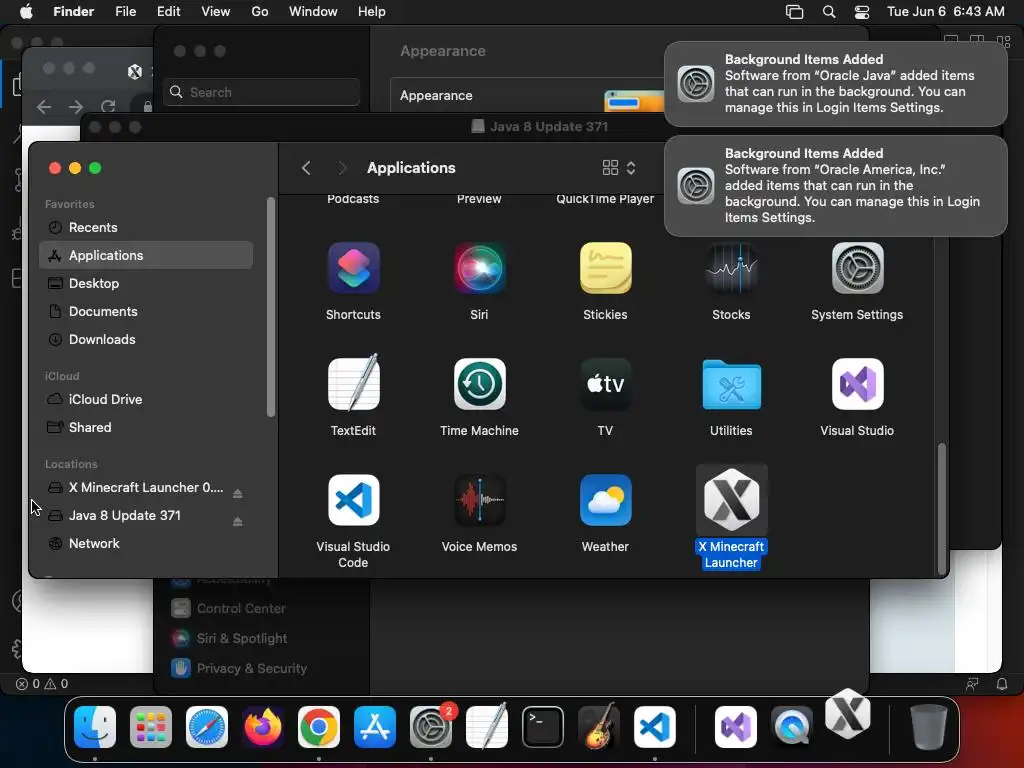
Task: Select the Weather app icon
Action: (605, 500)
